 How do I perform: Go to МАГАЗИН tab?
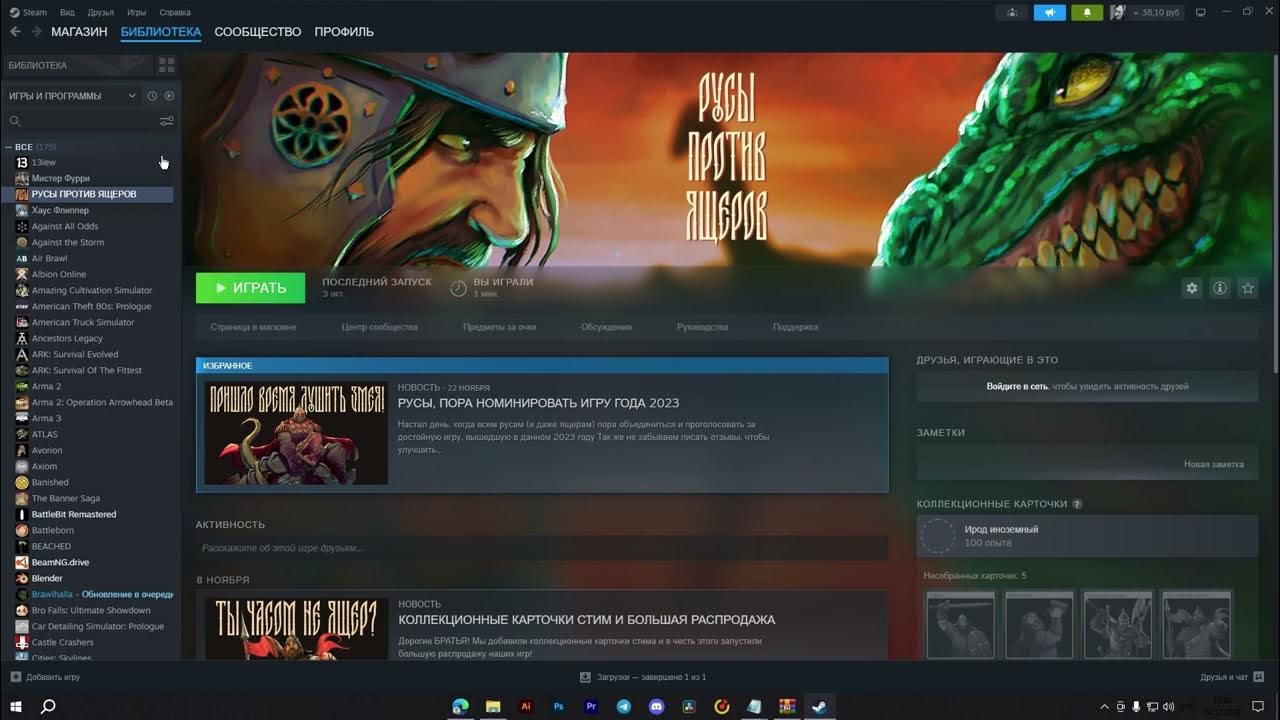coord(79,32)
